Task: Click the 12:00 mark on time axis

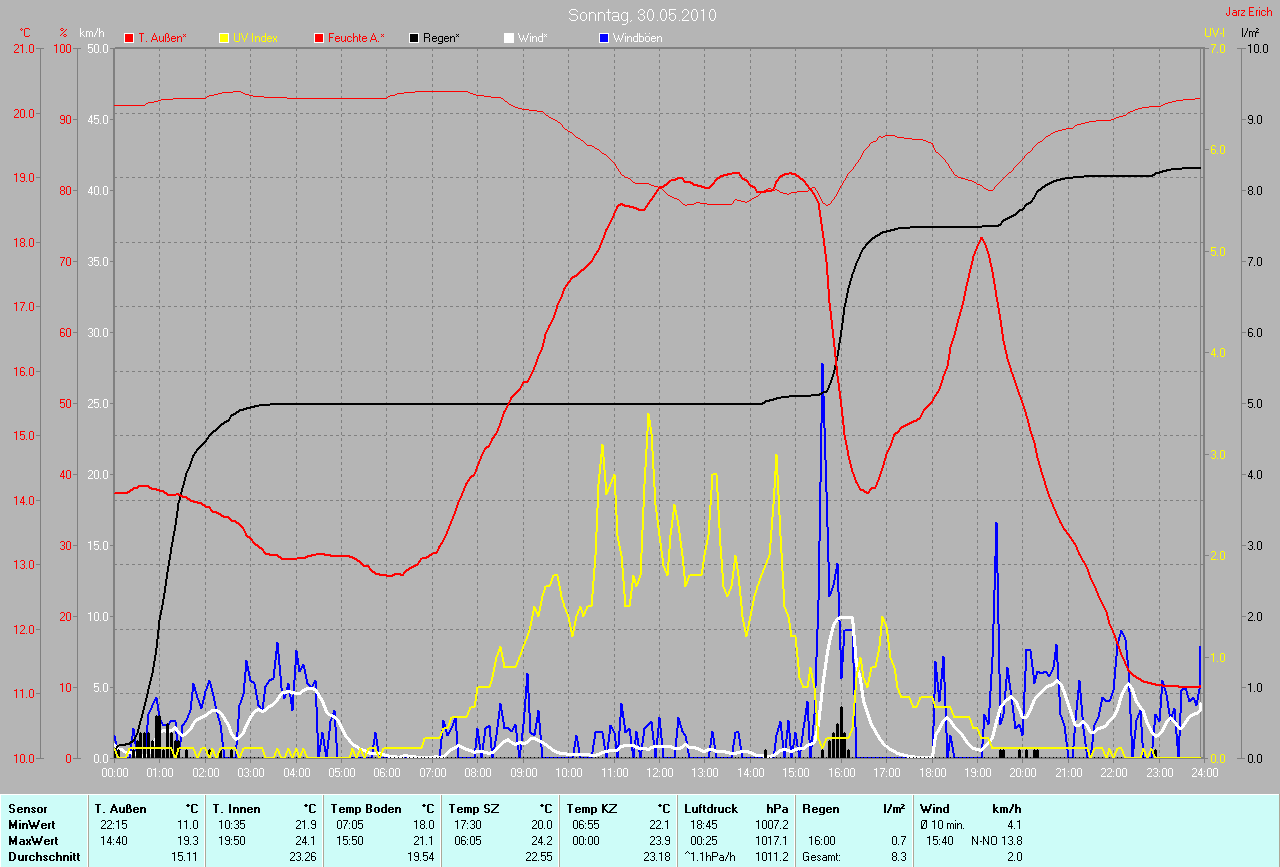Action: click(x=659, y=772)
